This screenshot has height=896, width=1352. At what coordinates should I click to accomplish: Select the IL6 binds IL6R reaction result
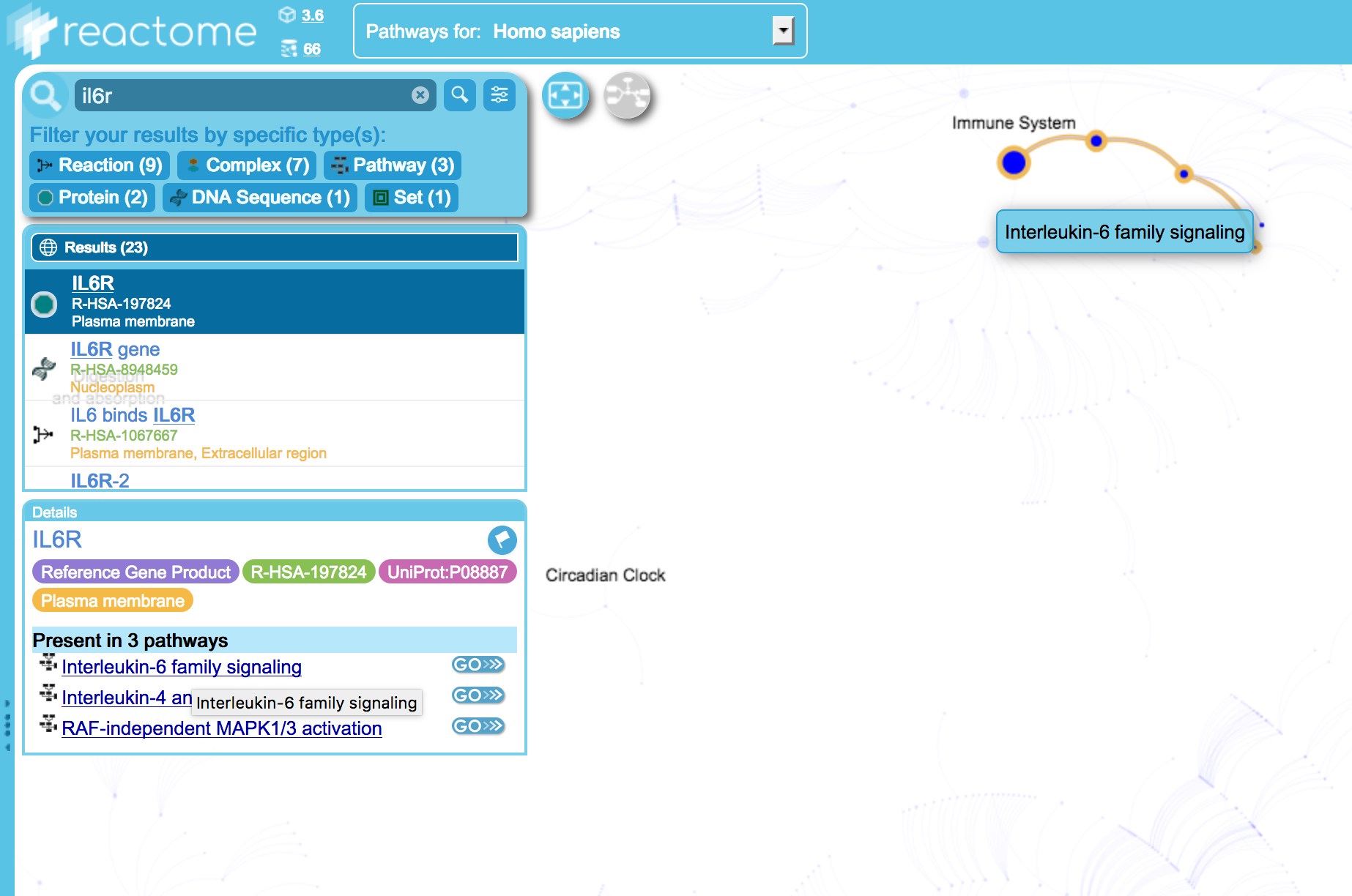click(x=133, y=416)
